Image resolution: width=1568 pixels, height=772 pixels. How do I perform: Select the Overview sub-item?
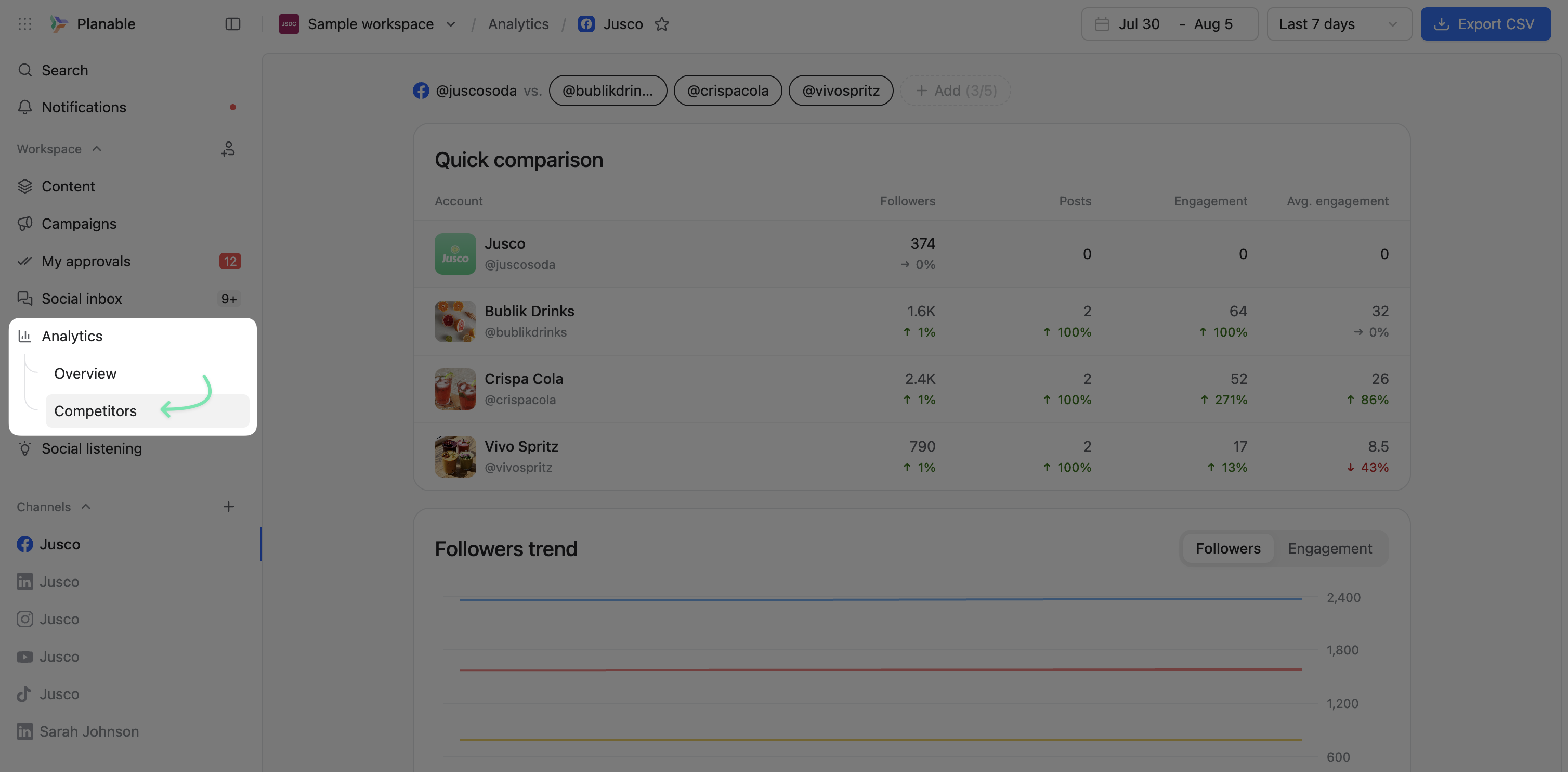[x=85, y=373]
